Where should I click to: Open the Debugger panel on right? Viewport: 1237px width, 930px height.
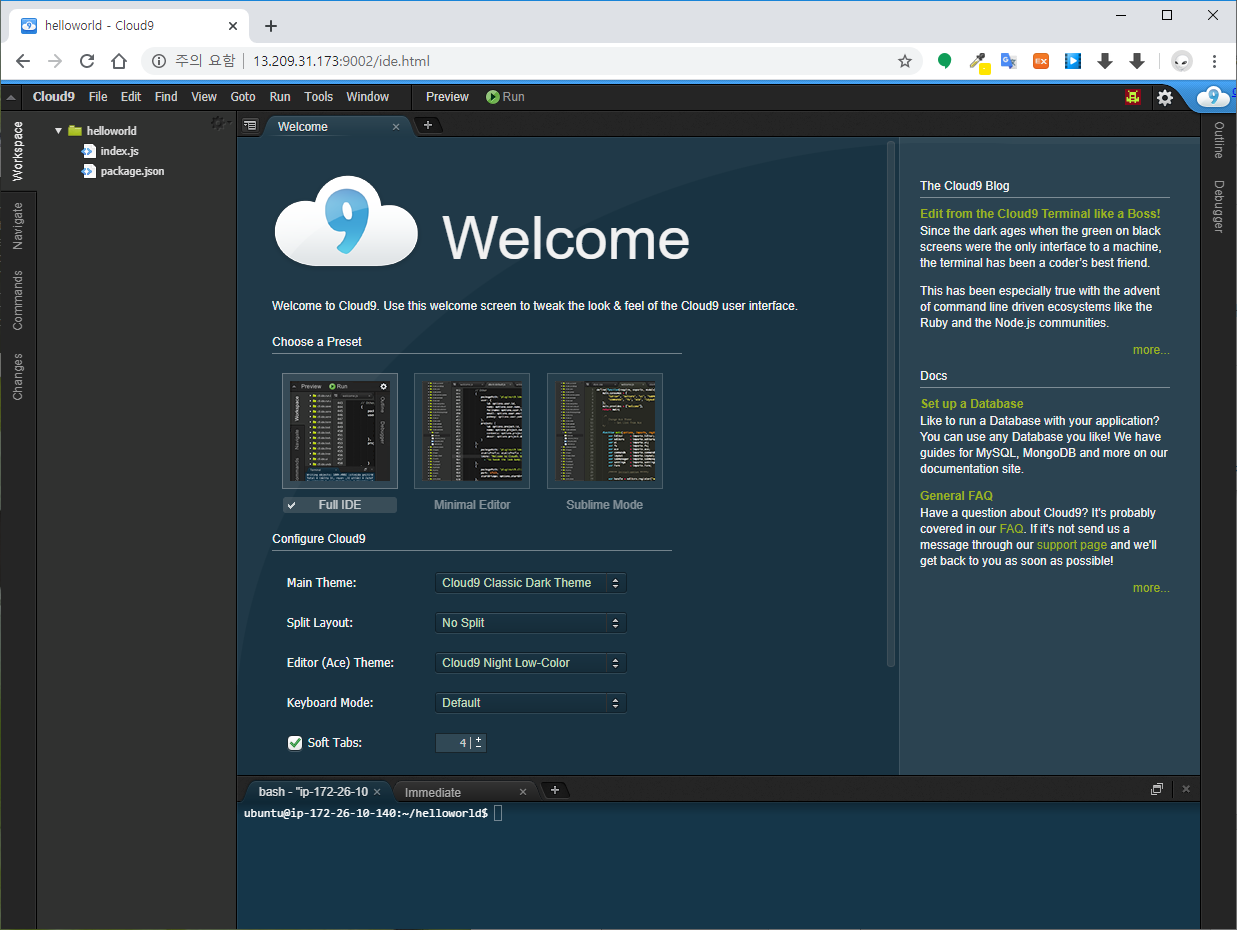pyautogui.click(x=1218, y=206)
